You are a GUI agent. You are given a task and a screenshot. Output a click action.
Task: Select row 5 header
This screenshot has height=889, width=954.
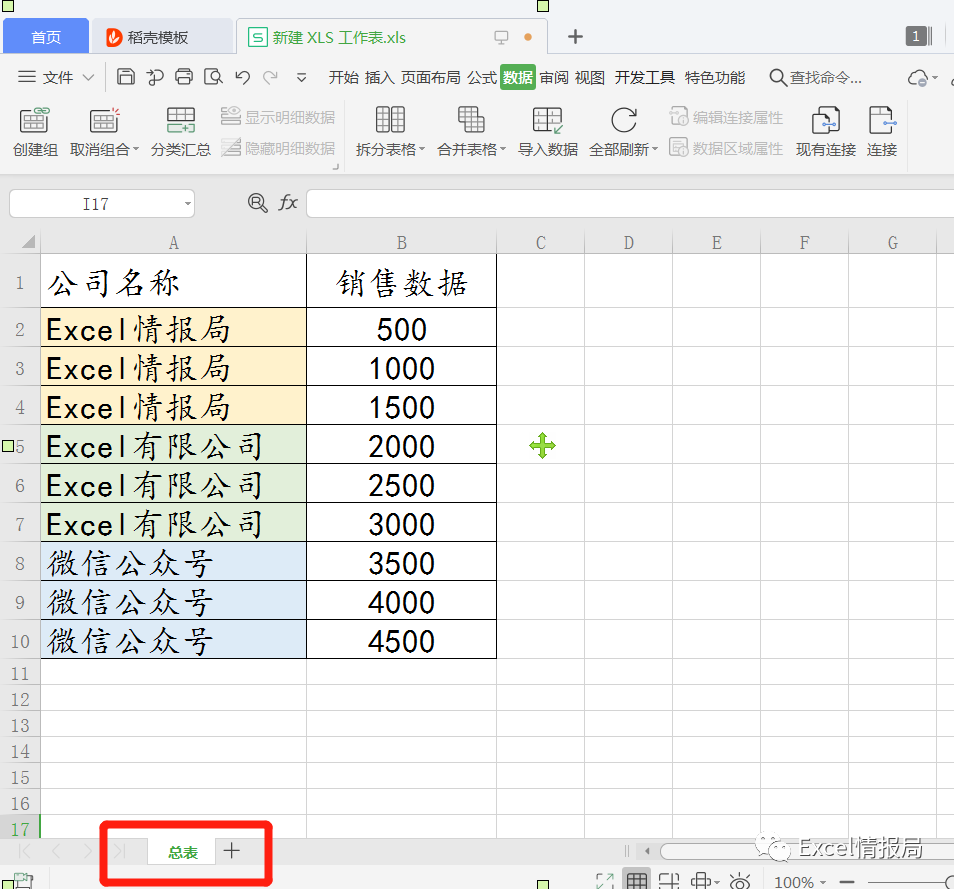[20, 447]
